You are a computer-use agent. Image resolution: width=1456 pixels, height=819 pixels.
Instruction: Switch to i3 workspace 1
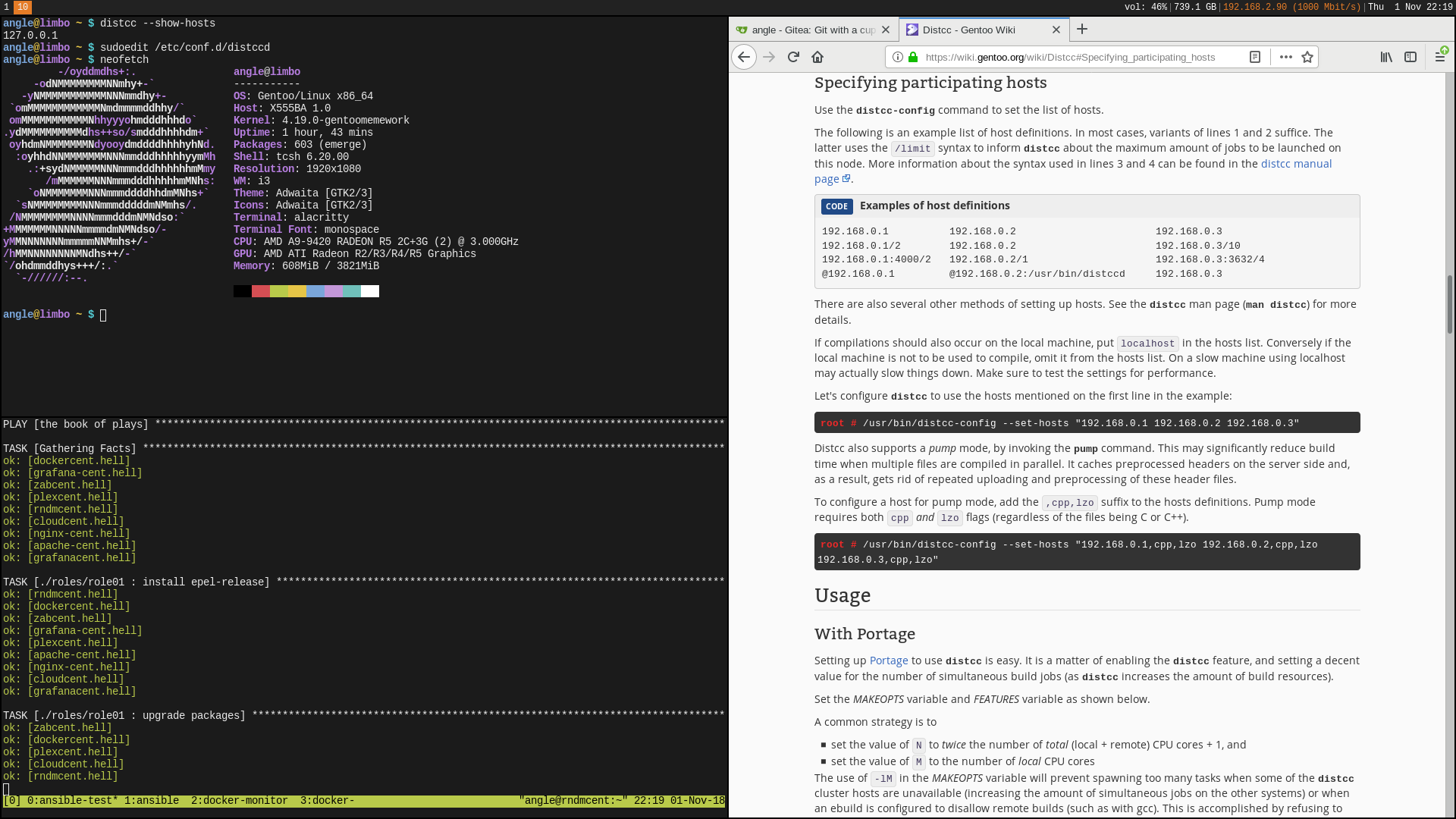[7, 7]
